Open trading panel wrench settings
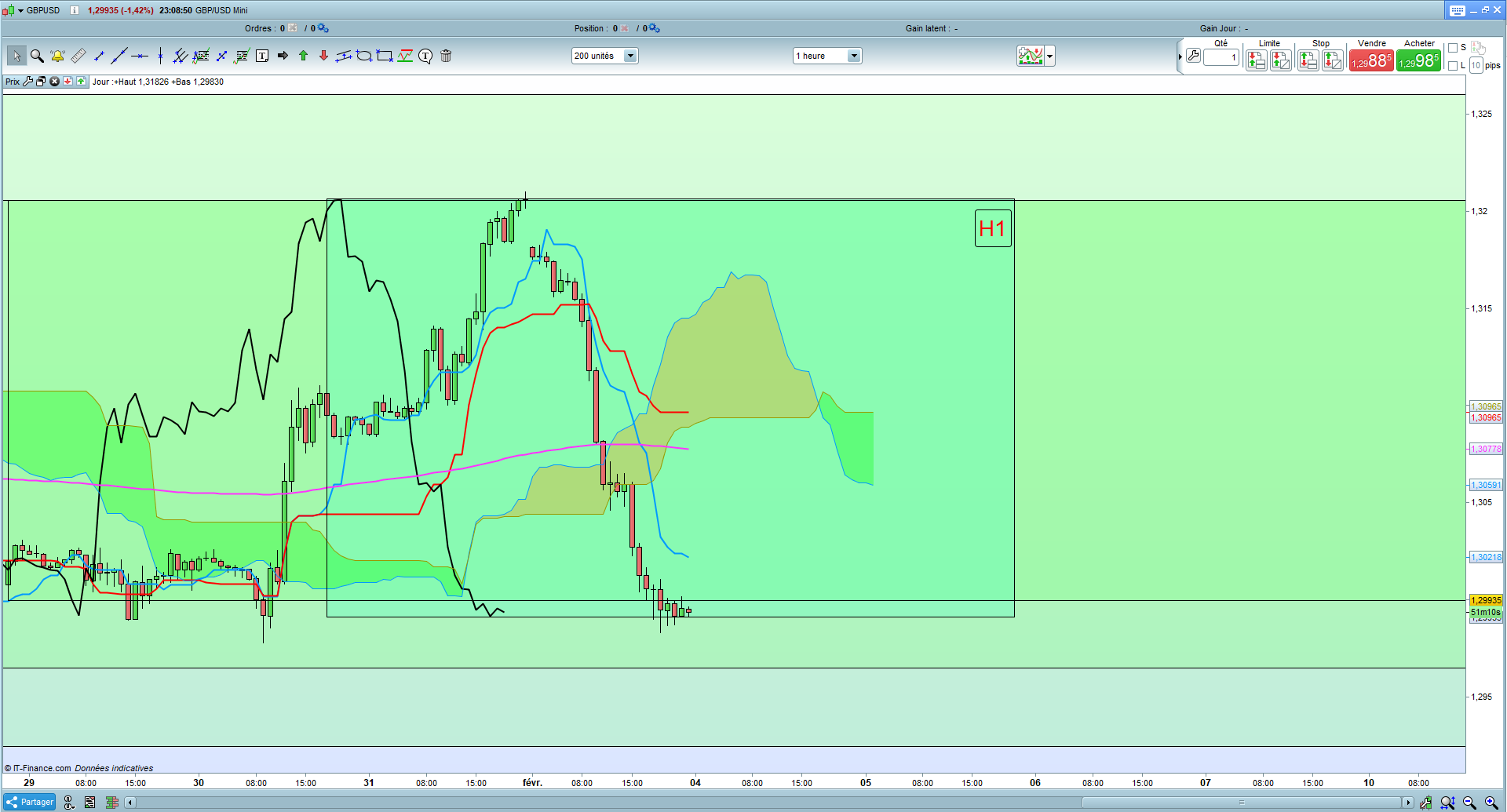 click(1193, 56)
